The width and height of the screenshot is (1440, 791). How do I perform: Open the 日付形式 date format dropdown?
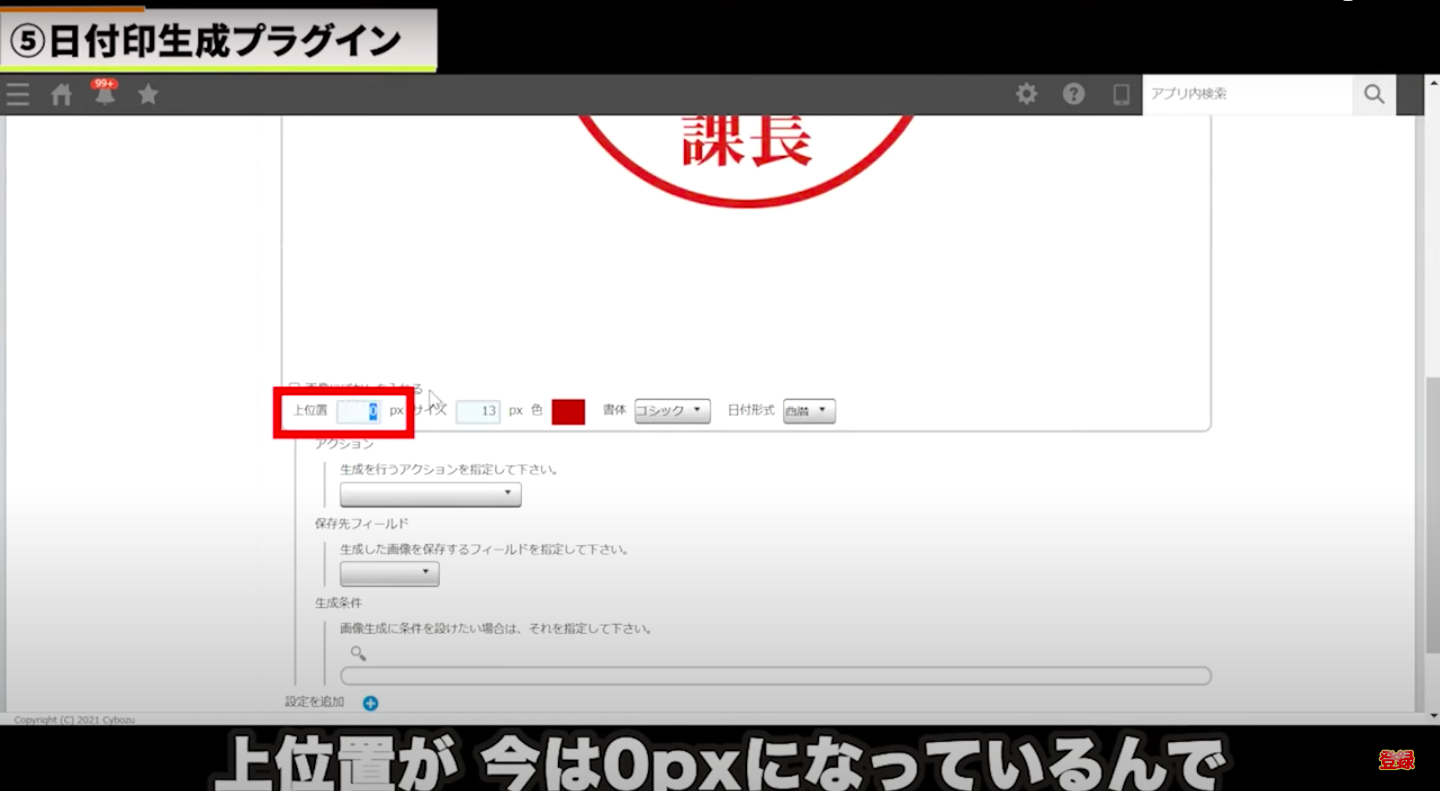pos(808,411)
